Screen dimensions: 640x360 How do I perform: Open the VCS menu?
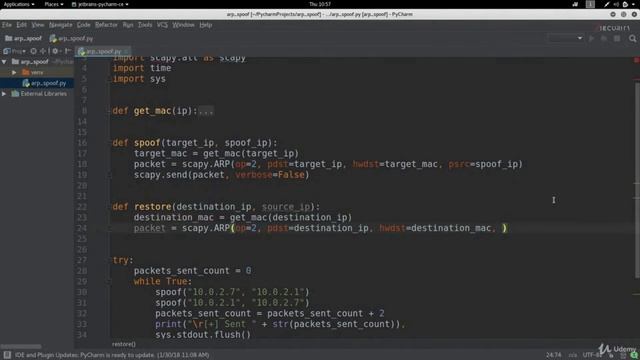click(162, 25)
